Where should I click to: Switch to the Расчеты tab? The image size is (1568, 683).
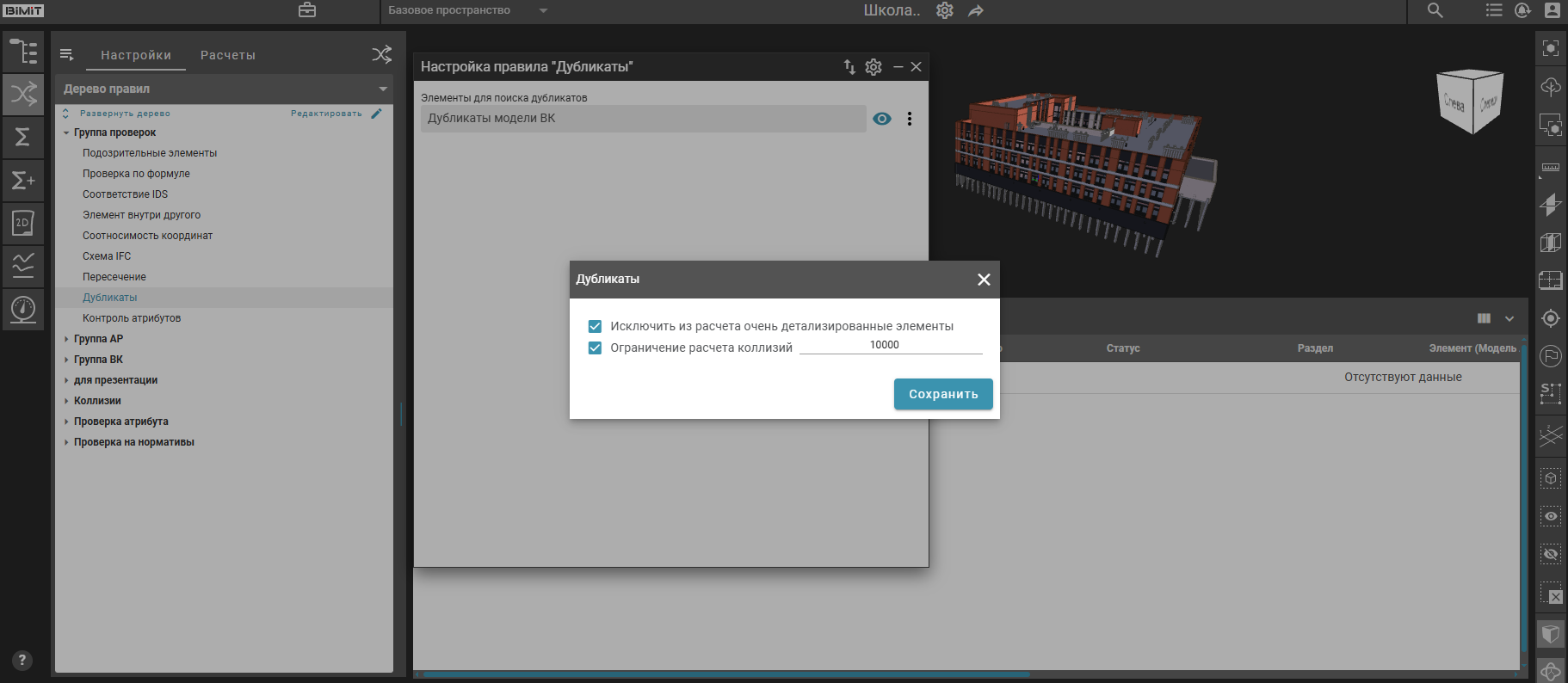tap(227, 55)
